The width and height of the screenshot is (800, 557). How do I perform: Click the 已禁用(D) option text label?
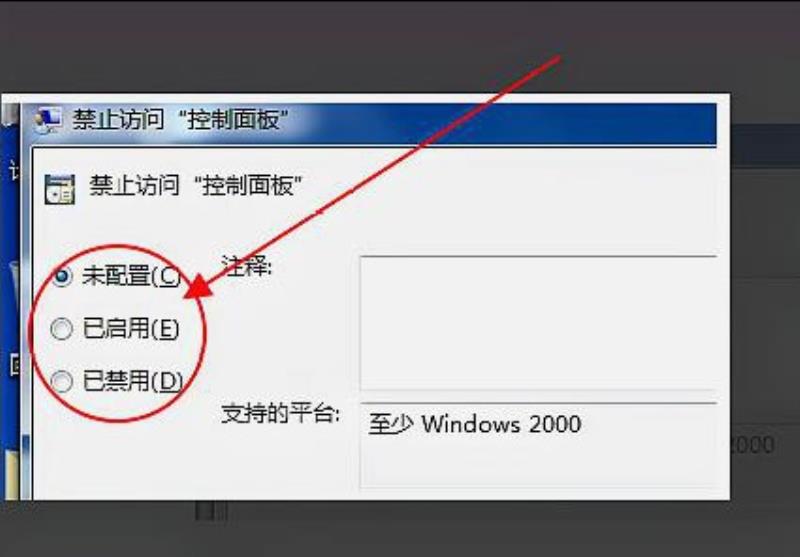tap(133, 381)
